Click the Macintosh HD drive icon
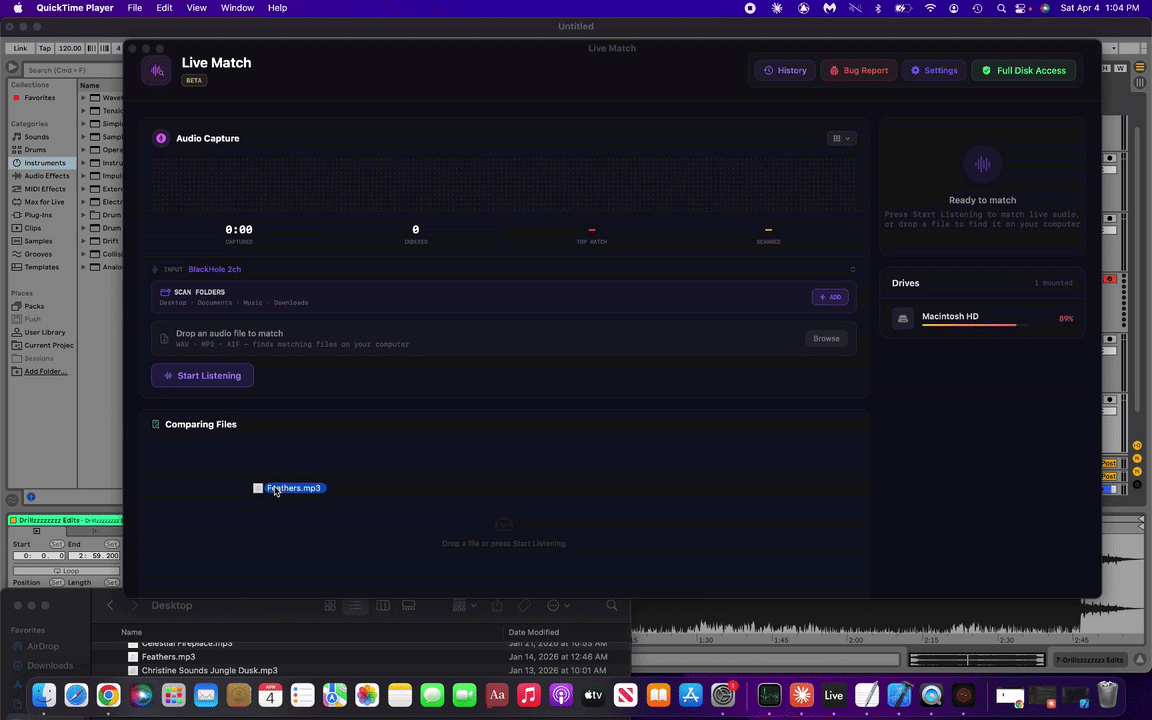 coord(902,317)
